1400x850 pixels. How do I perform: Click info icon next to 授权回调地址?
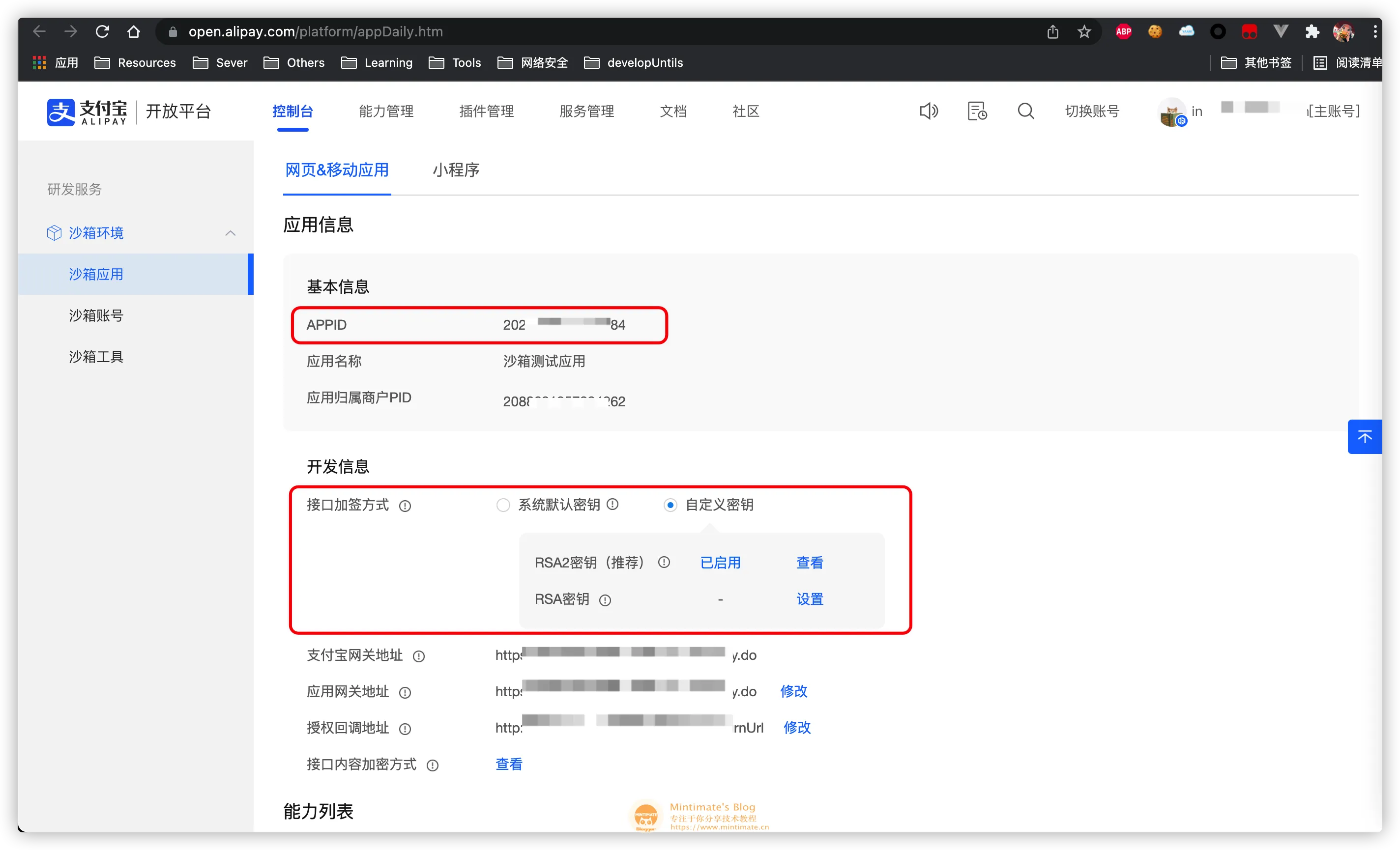click(x=405, y=729)
